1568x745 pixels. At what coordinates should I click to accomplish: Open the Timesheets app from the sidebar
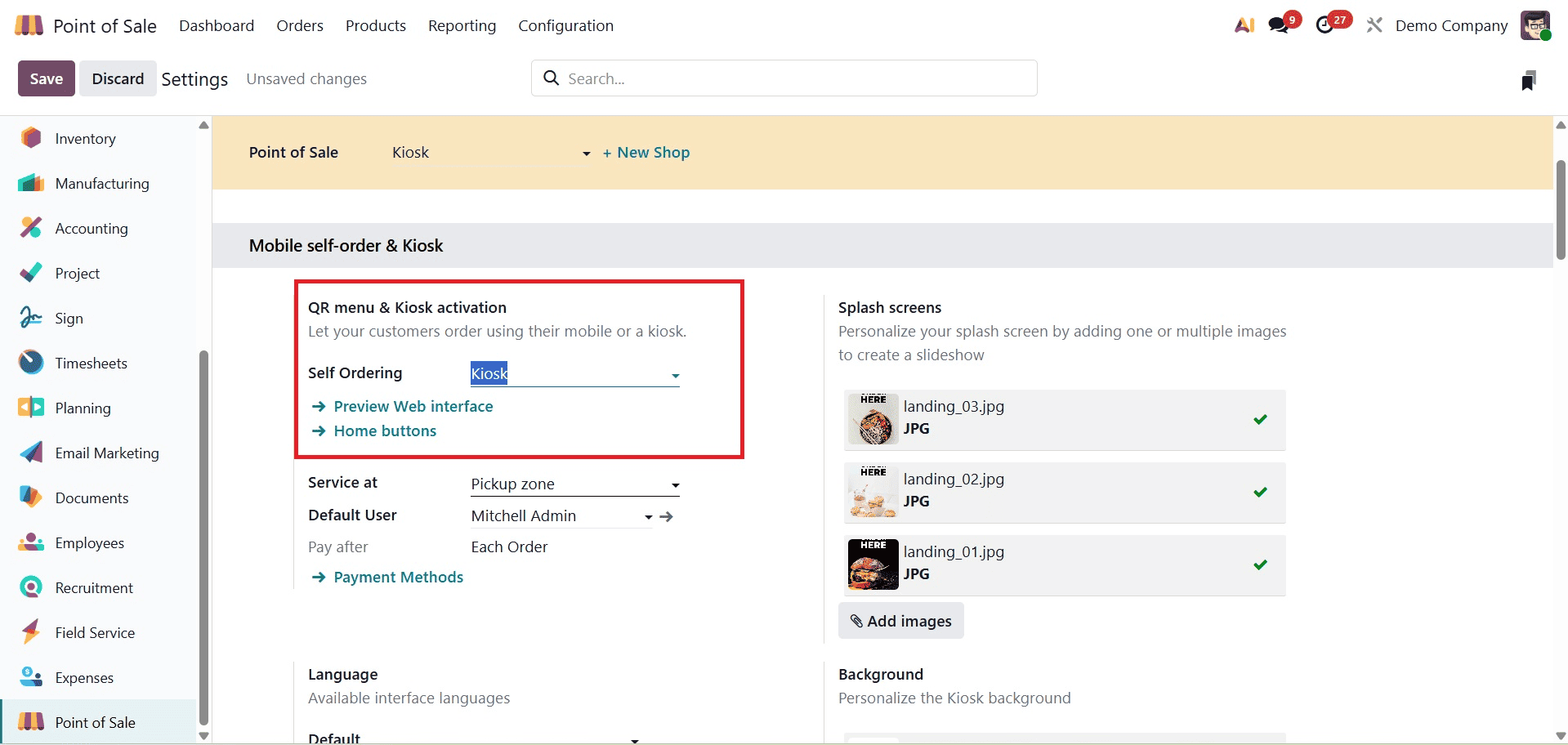92,363
